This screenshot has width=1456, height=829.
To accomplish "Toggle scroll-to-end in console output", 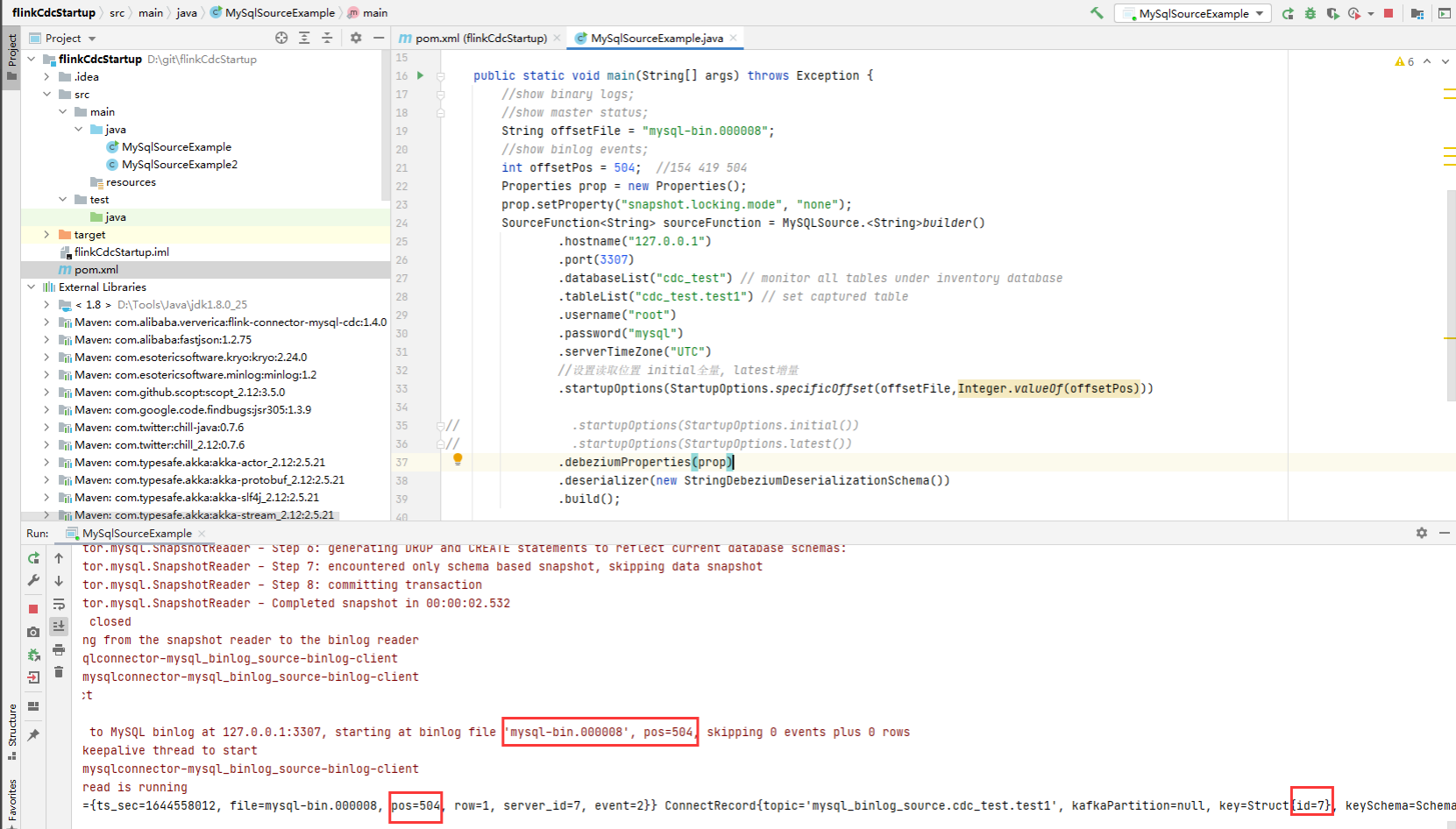I will (59, 626).
